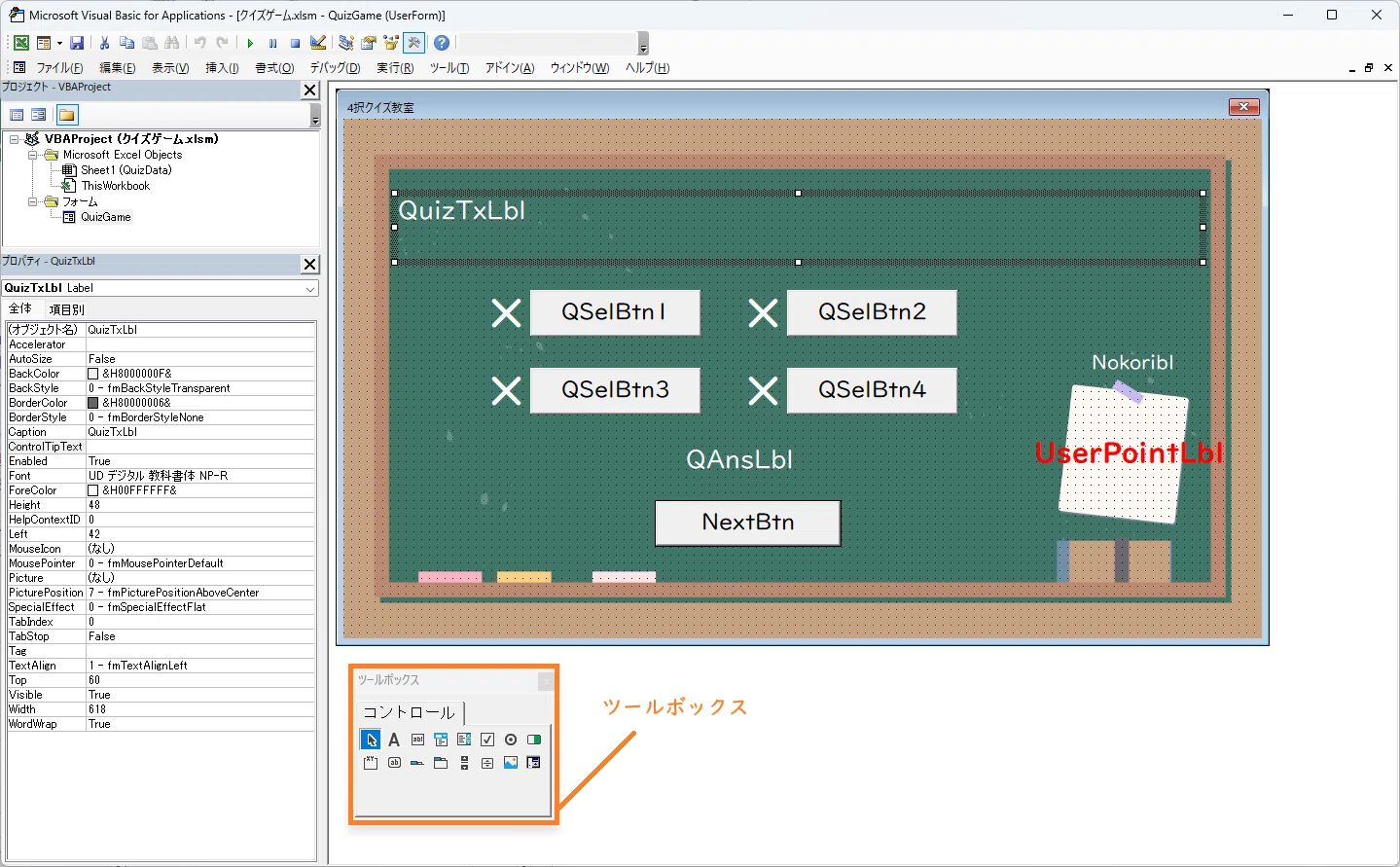Select Sheet1 (QuizData) in project tree
The height and width of the screenshot is (867, 1400).
pos(126,170)
